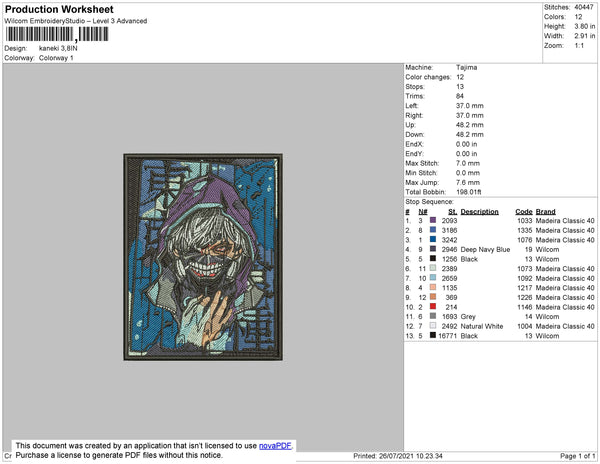This screenshot has width=600, height=464.
Task: Click the black swatch in stop 13
Action: pos(433,335)
